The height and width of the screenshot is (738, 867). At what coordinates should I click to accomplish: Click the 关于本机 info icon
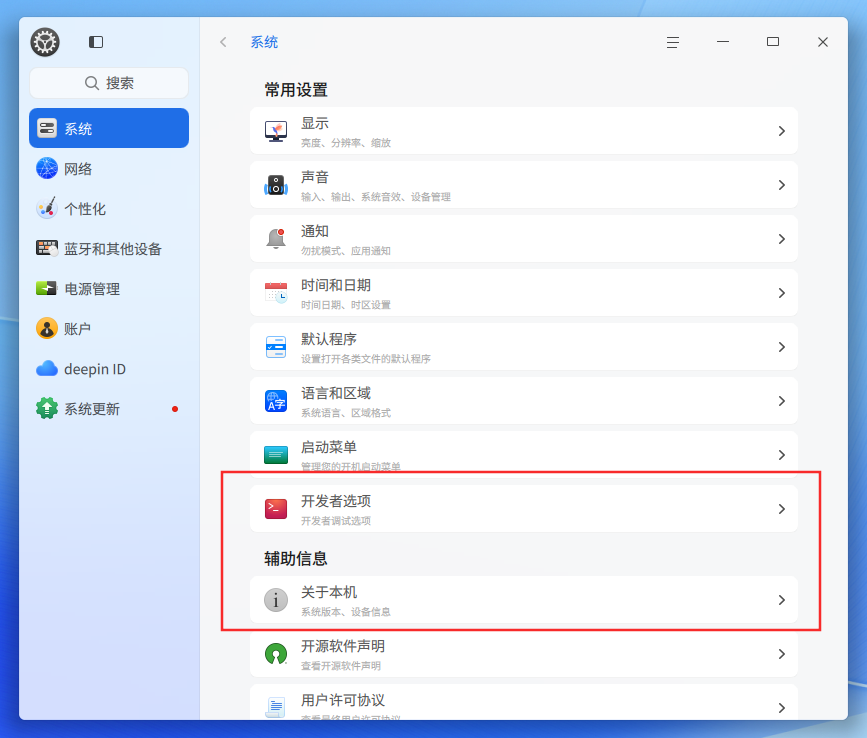[276, 600]
